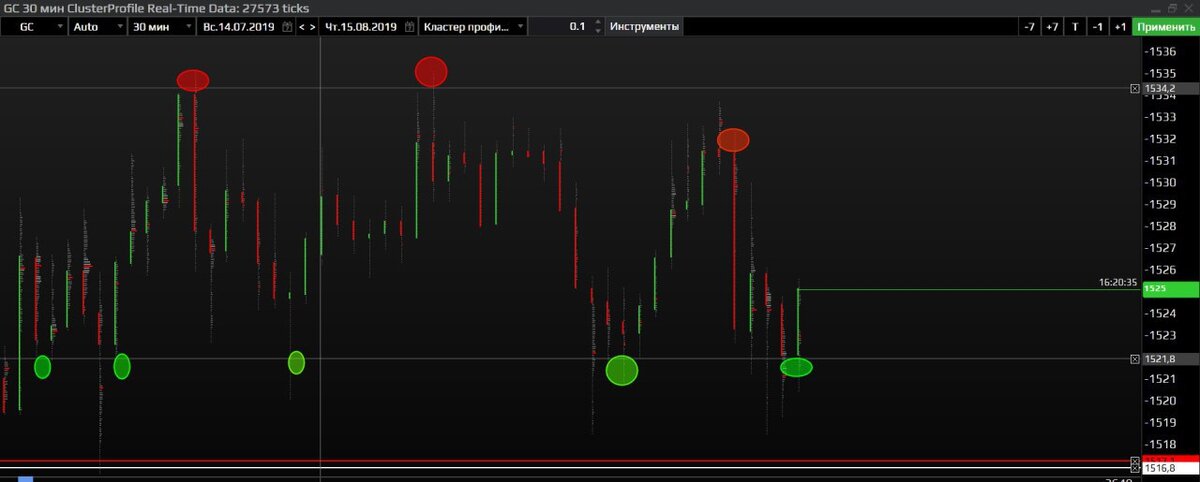The width and height of the screenshot is (1200, 482).
Task: Click the 1536 price axis tick
Action: 1161,51
